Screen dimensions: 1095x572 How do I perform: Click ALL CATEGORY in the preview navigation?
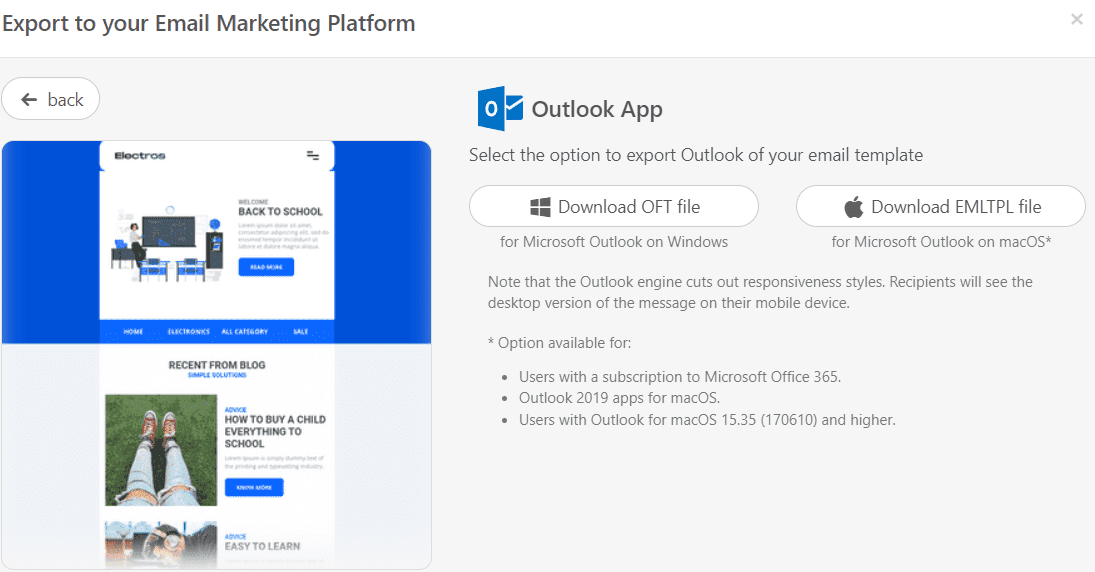244,332
